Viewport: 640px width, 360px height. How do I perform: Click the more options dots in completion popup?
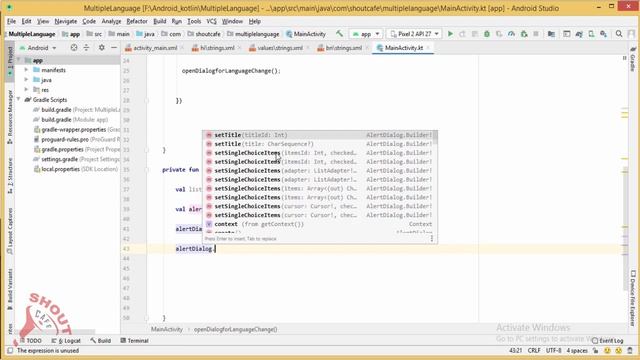pyautogui.click(x=431, y=238)
